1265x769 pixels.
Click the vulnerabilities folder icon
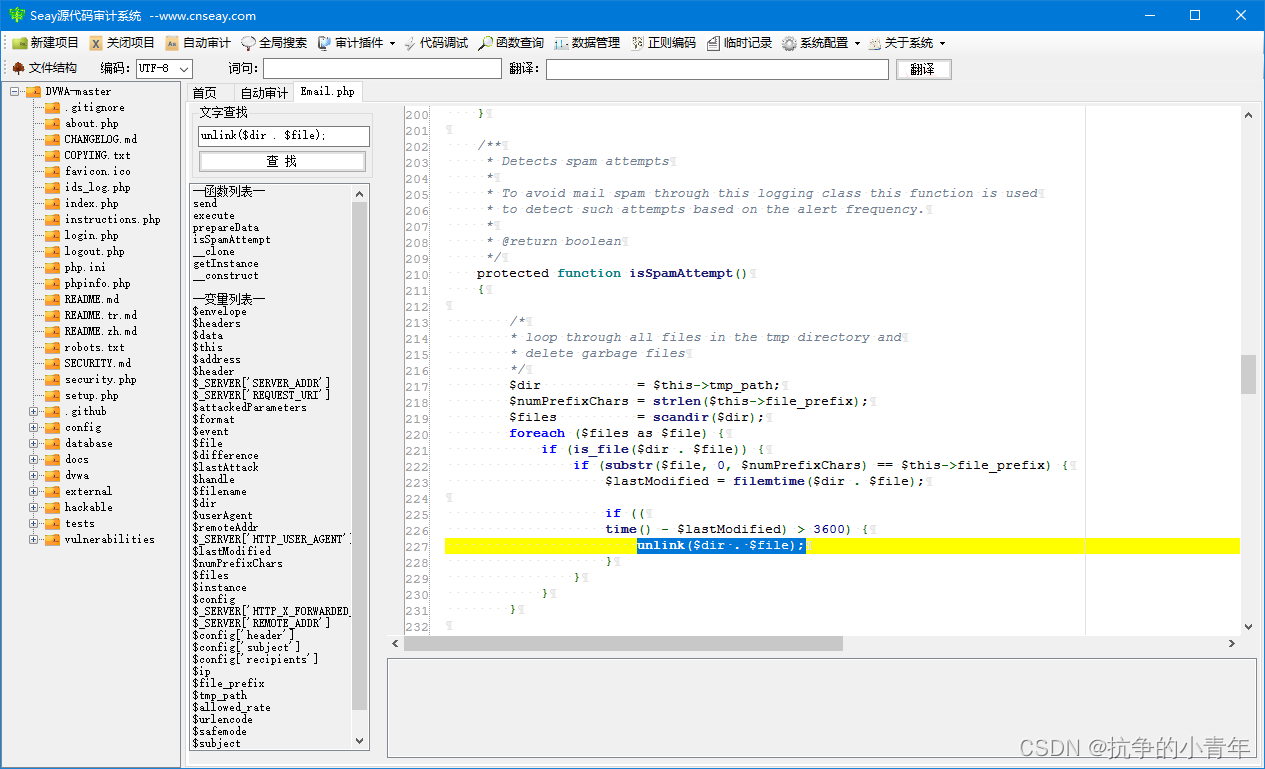click(52, 540)
